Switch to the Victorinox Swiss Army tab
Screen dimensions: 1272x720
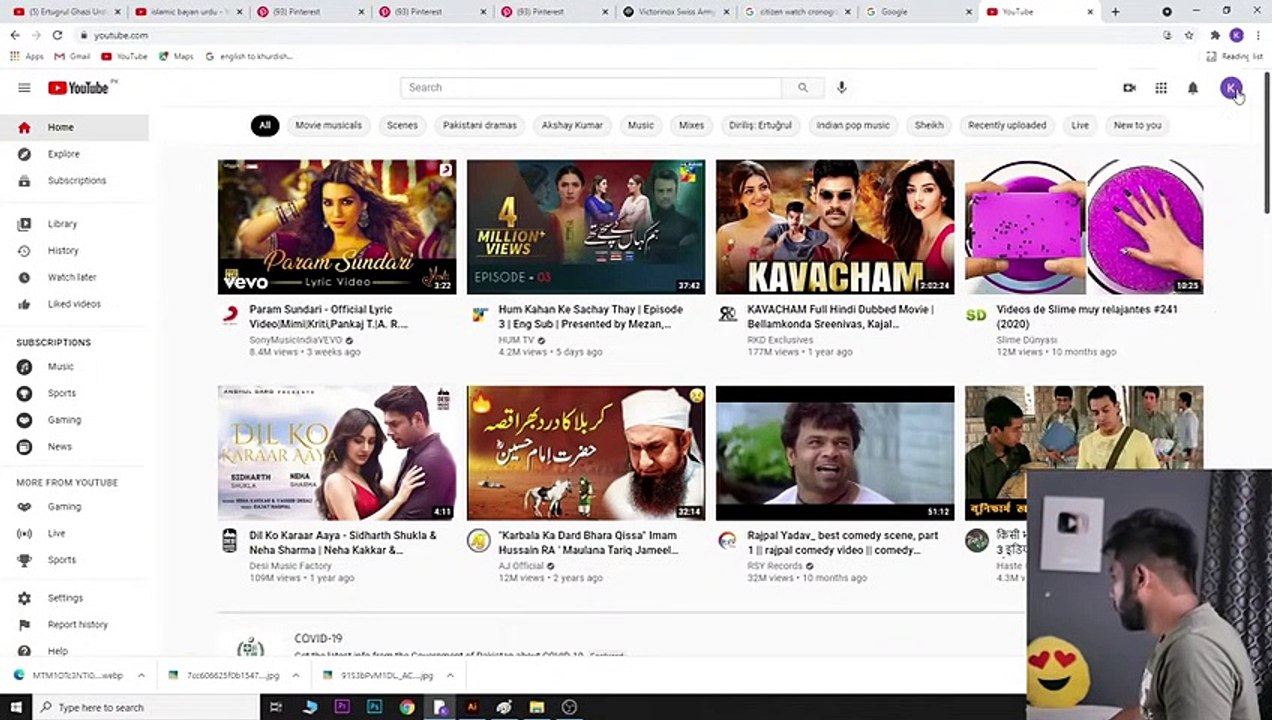675,12
